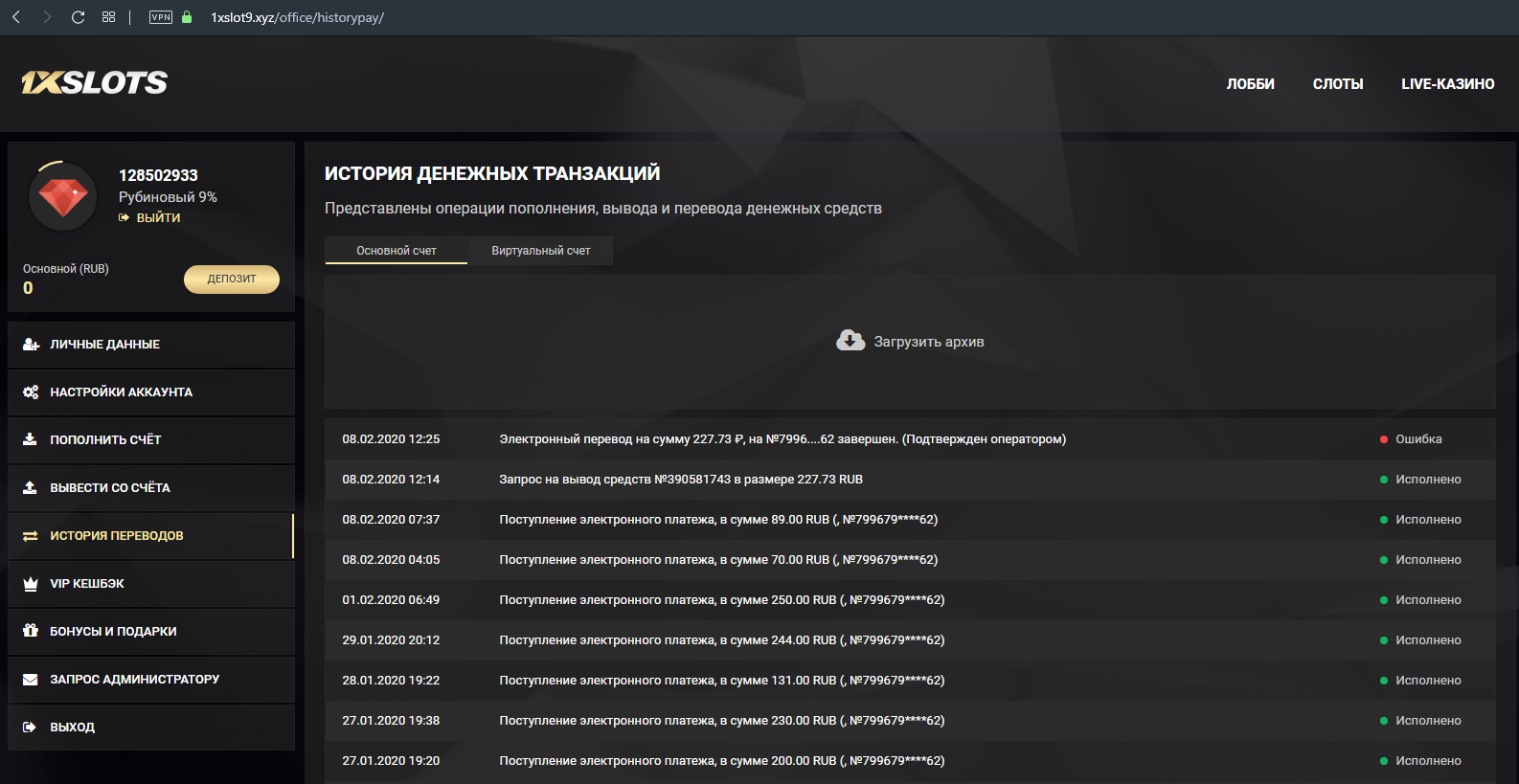The height and width of the screenshot is (784, 1519).
Task: Switch to the Основной счет tab
Action: click(397, 251)
